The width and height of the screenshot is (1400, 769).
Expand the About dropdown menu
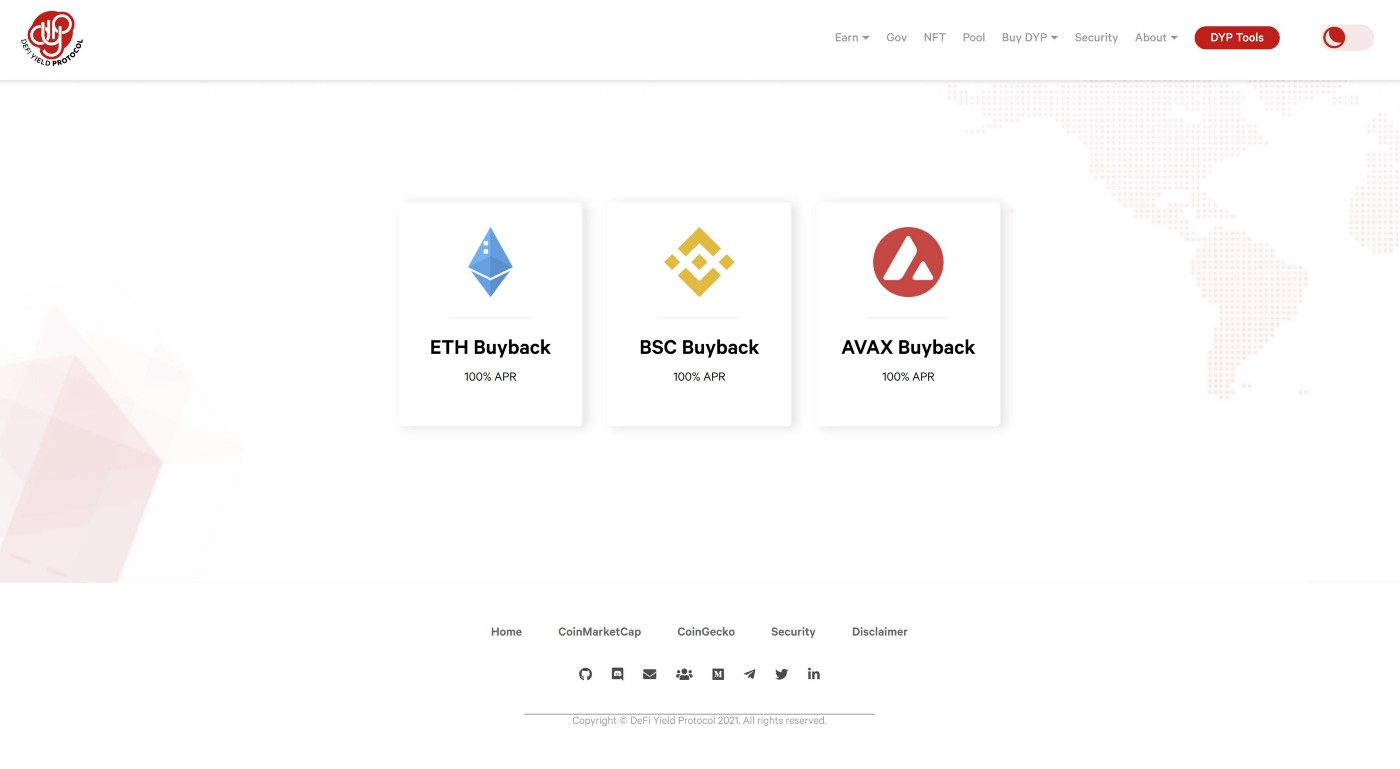pyautogui.click(x=1156, y=38)
